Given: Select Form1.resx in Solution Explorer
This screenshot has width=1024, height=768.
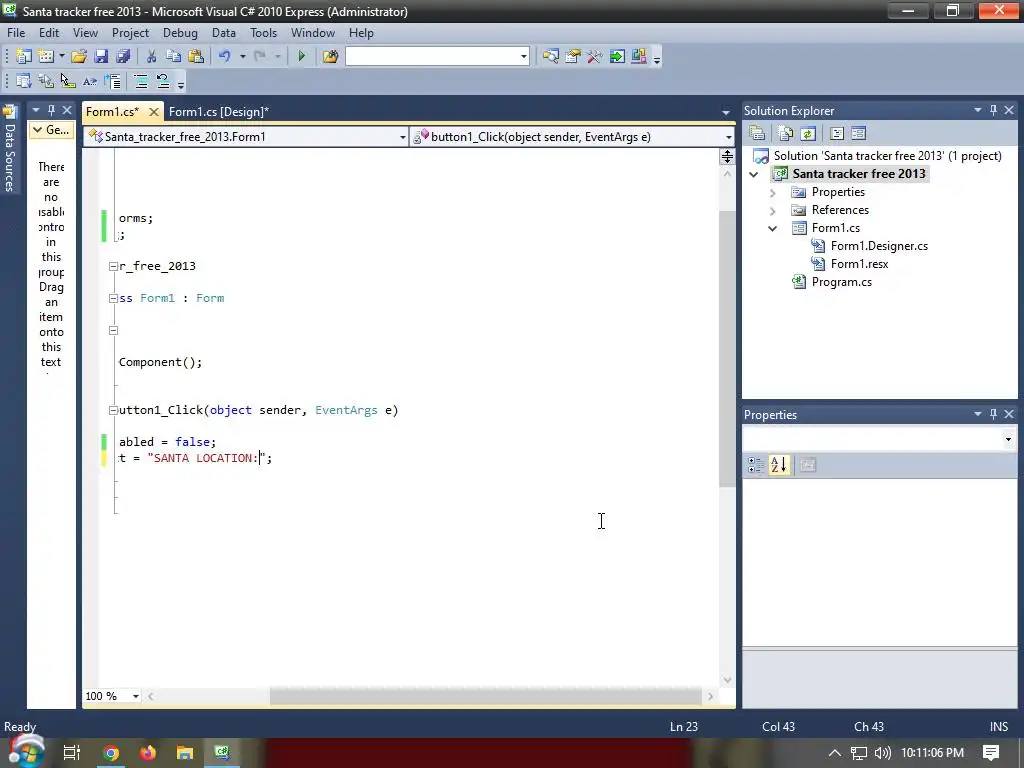Looking at the screenshot, I should (x=859, y=264).
